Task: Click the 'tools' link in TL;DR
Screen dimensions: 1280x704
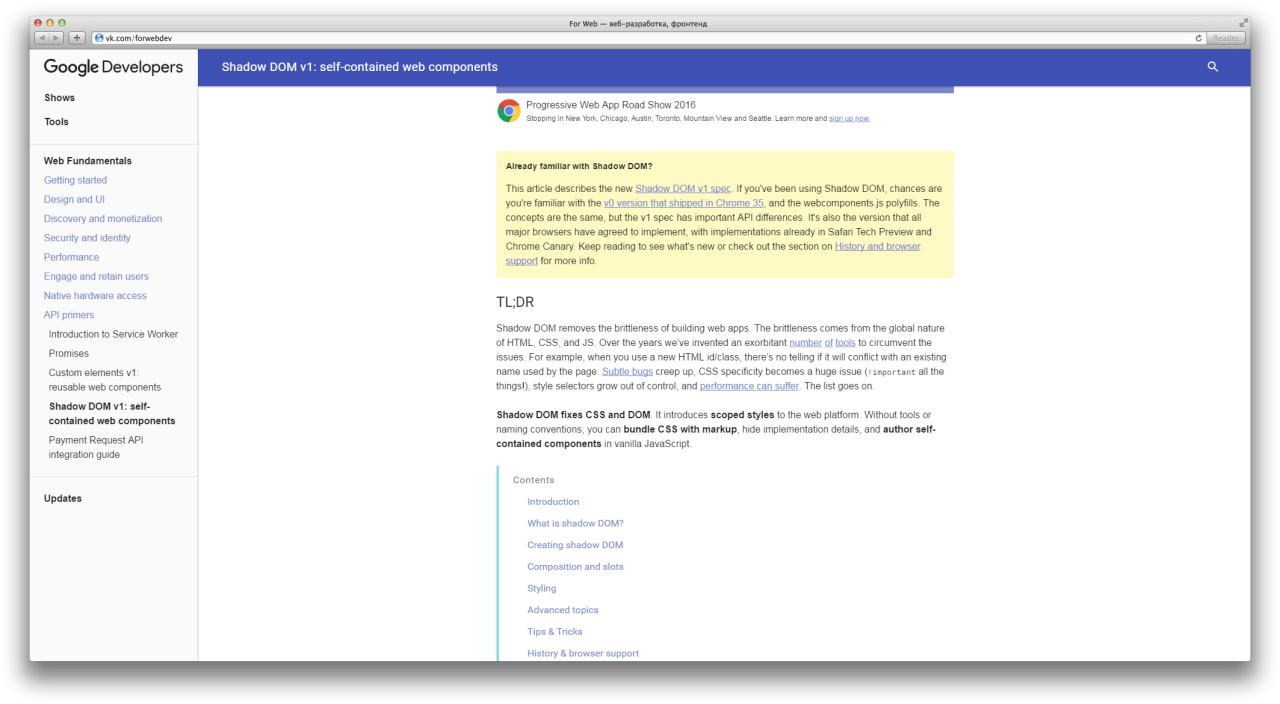Action: [847, 342]
